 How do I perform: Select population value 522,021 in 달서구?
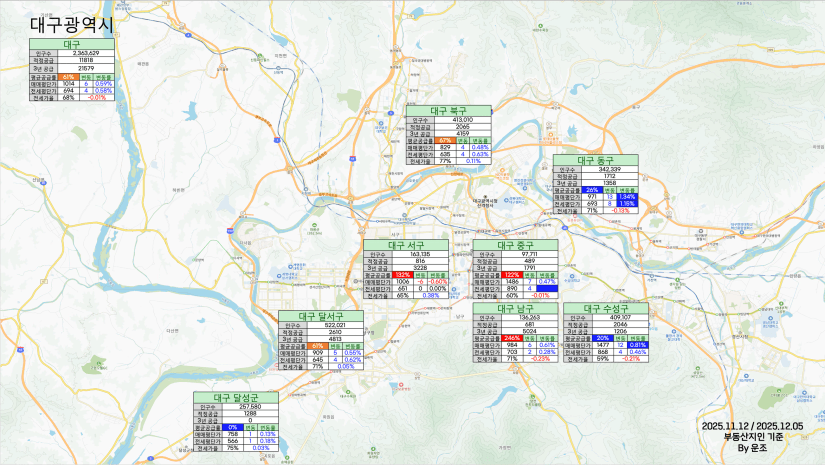336,325
